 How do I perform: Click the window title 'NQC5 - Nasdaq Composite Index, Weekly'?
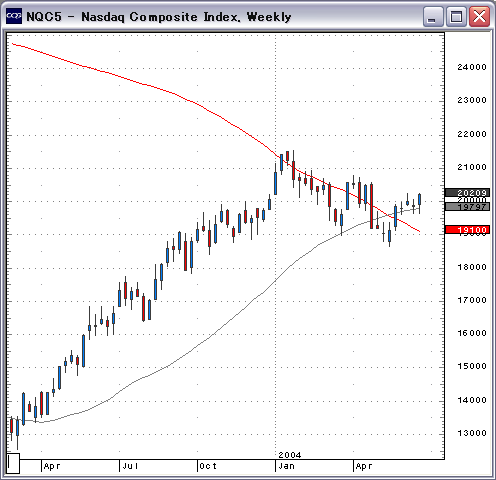[159, 17]
